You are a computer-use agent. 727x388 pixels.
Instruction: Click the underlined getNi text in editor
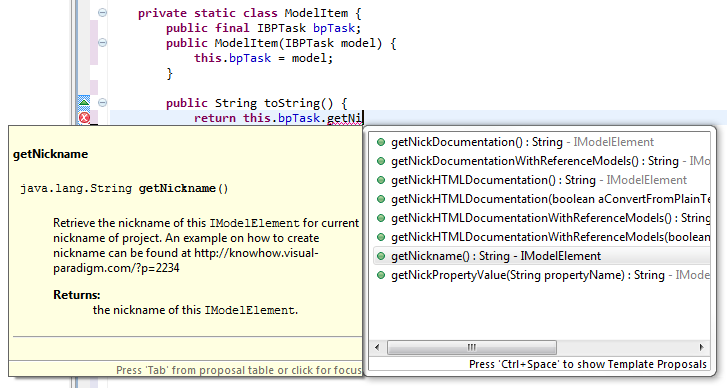coord(344,118)
